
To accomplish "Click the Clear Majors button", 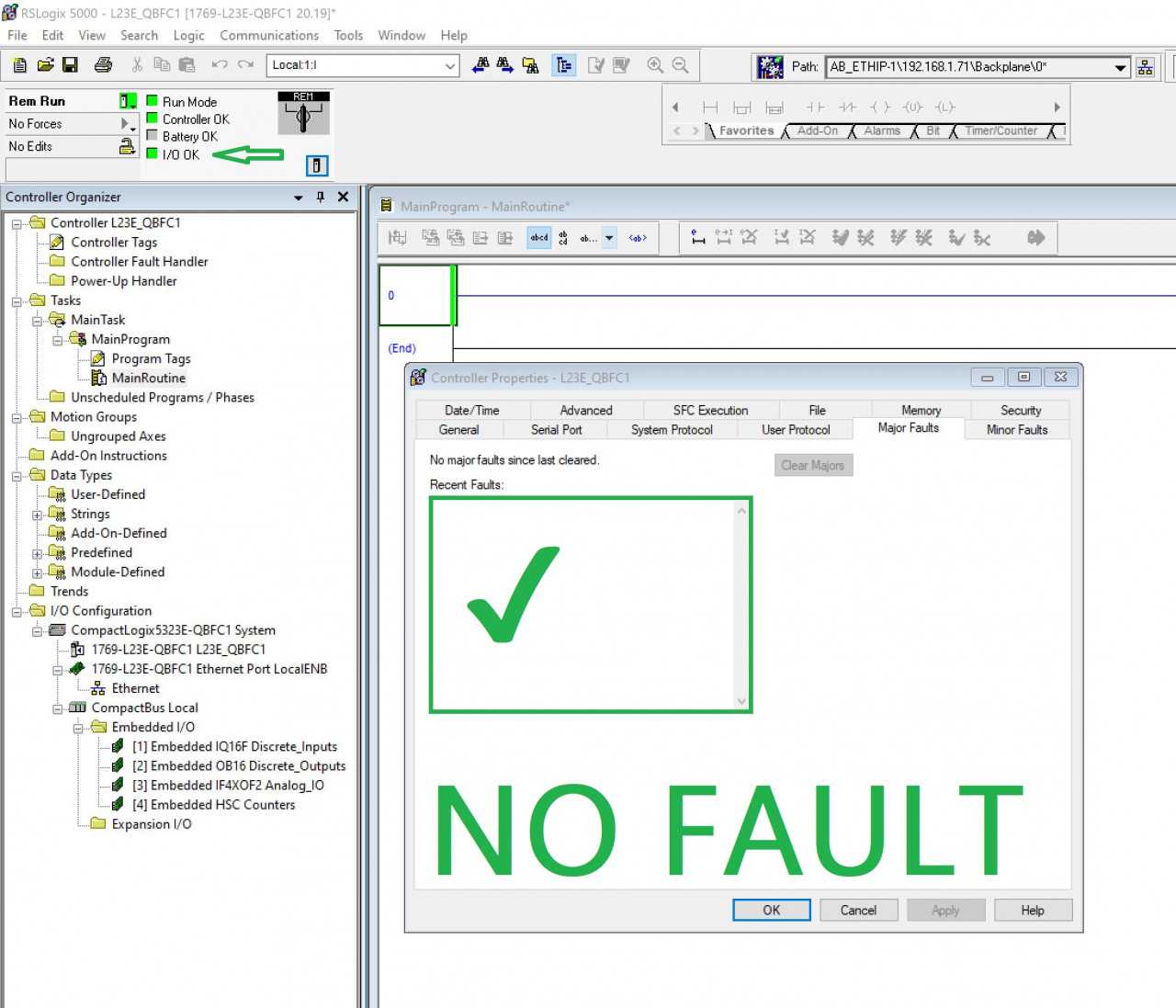I will click(813, 465).
